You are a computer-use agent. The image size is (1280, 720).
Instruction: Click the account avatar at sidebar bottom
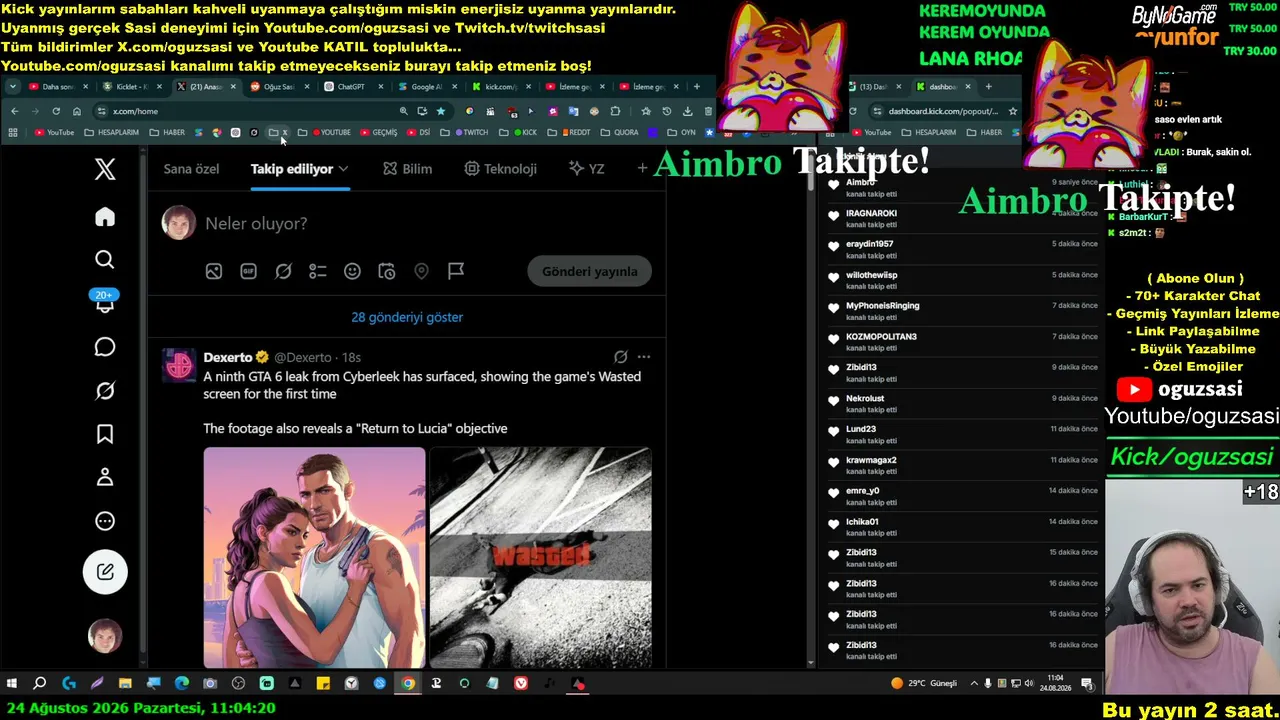(105, 636)
